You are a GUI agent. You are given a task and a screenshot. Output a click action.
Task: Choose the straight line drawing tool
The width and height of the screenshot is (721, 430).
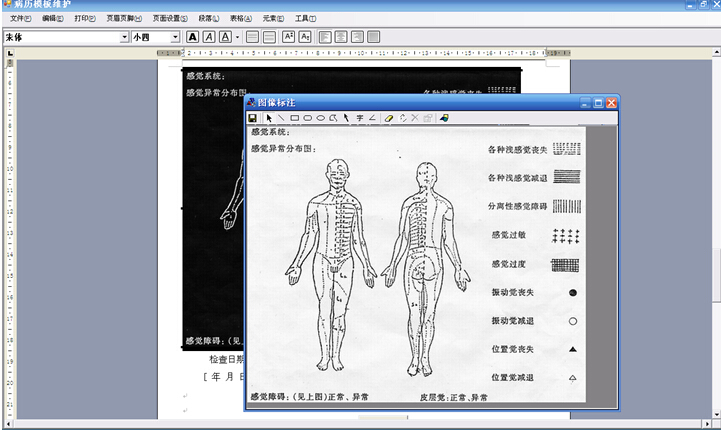(x=281, y=118)
